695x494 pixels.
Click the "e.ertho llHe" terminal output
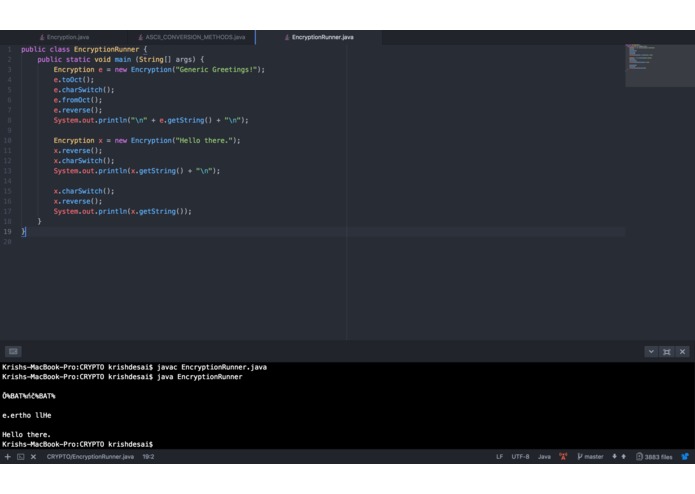tap(27, 415)
